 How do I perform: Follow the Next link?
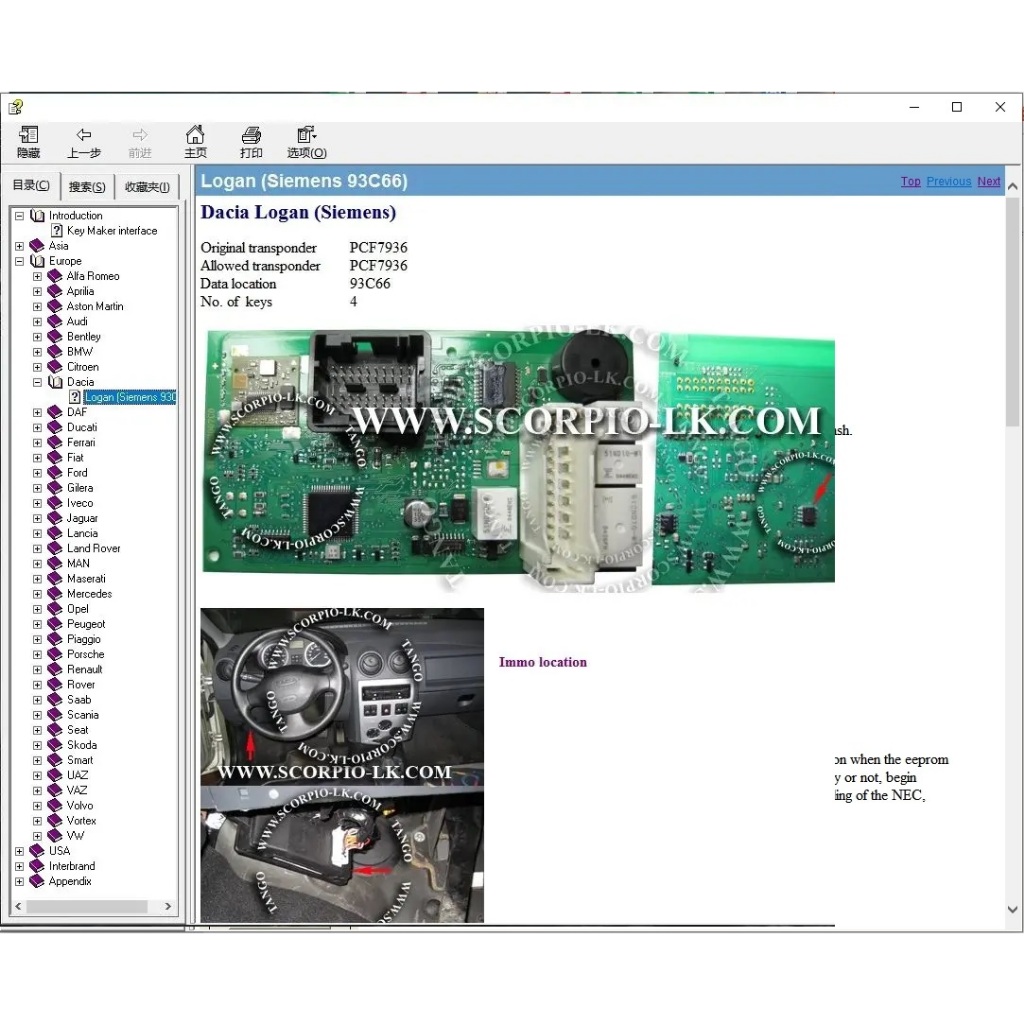(x=989, y=182)
